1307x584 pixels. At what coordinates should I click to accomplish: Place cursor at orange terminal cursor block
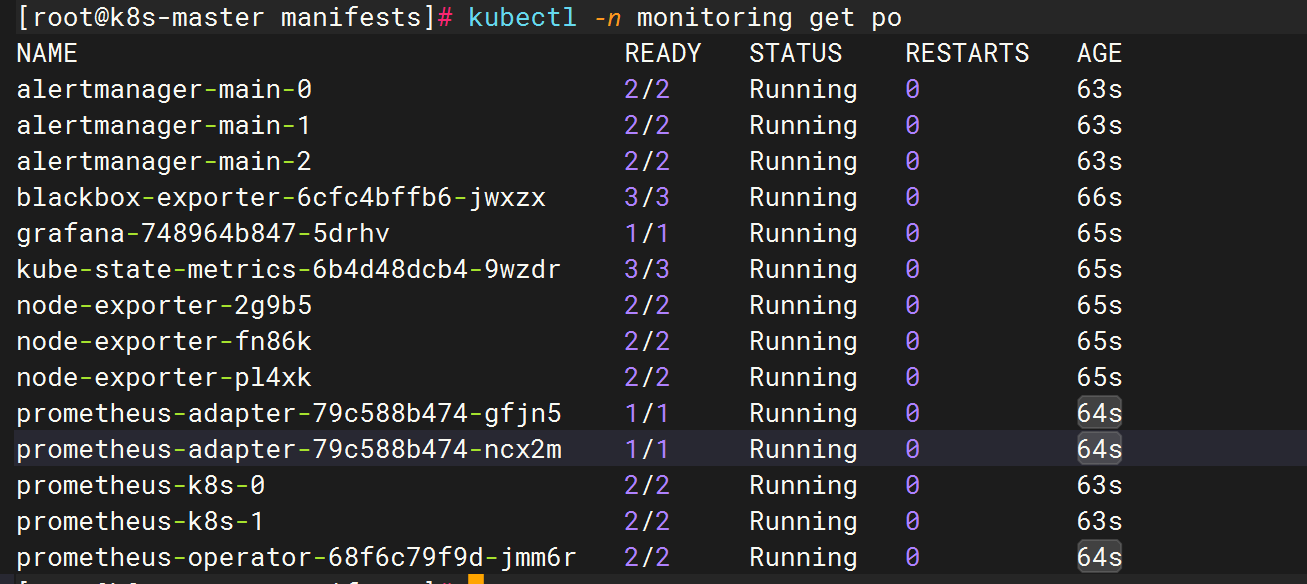coord(476,579)
